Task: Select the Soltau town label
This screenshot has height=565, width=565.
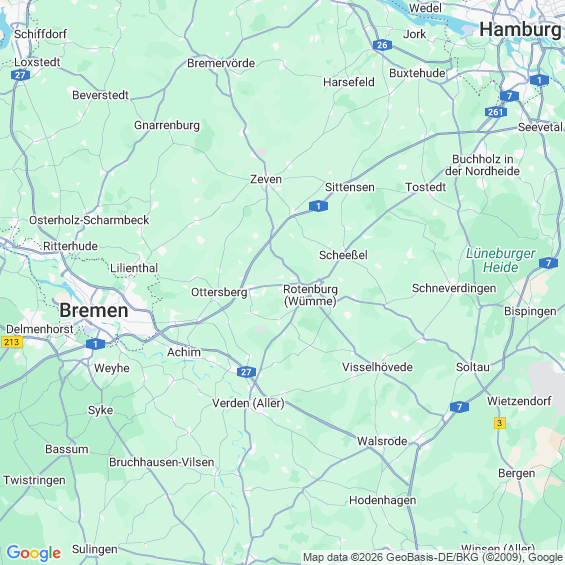Action: click(x=473, y=367)
